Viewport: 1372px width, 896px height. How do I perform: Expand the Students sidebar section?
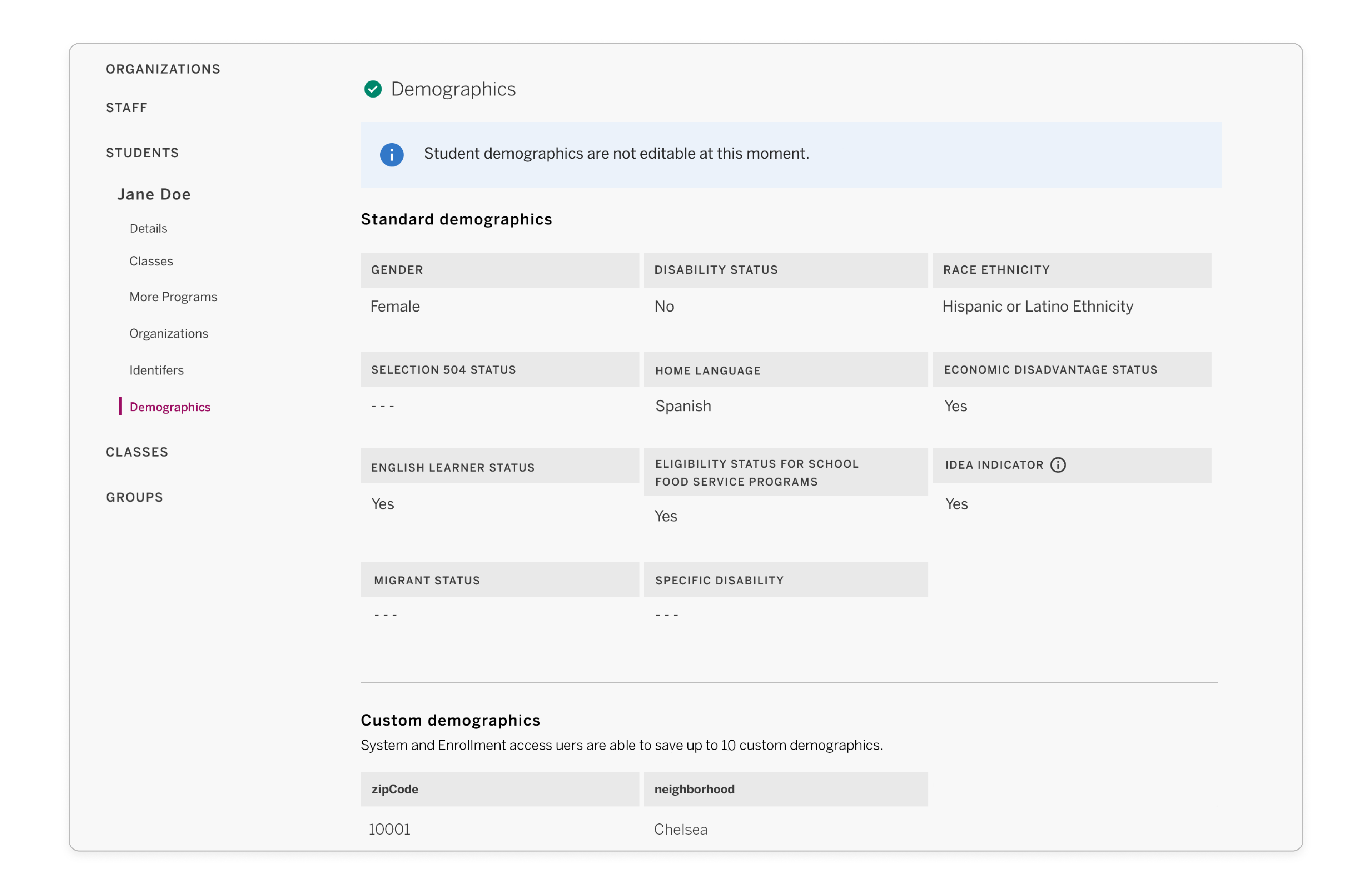point(142,153)
